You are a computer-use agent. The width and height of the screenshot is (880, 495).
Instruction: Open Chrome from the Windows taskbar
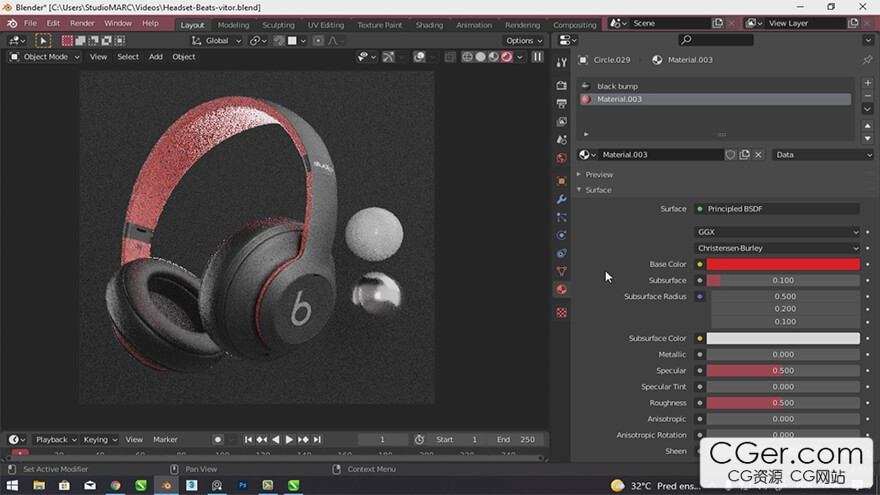[x=116, y=485]
